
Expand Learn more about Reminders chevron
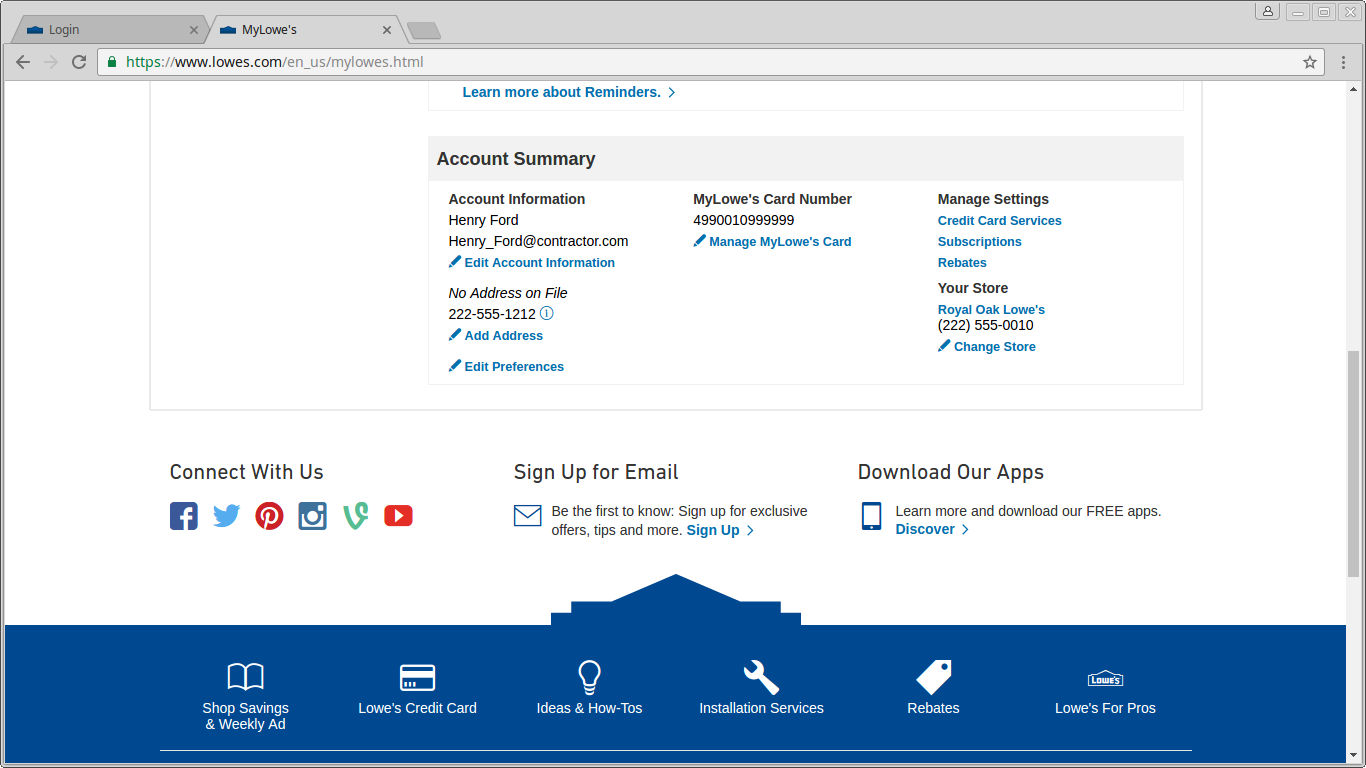click(671, 92)
